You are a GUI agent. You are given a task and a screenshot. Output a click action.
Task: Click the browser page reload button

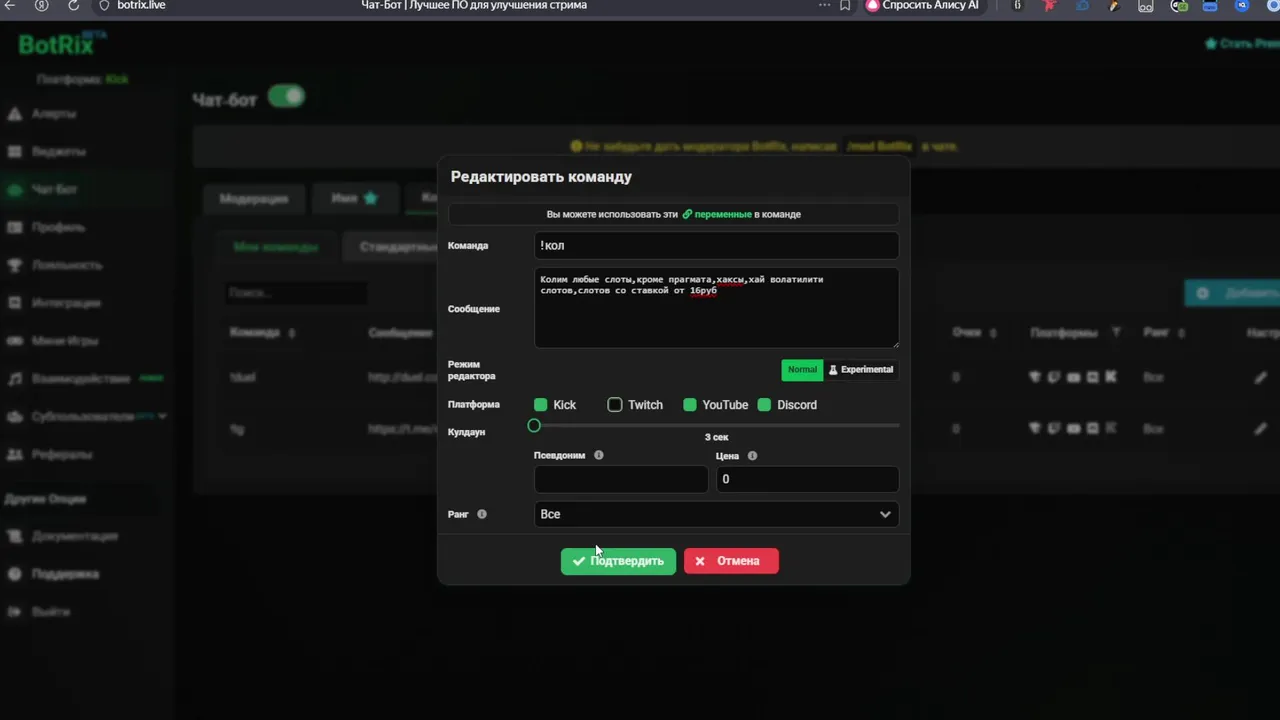click(x=73, y=6)
